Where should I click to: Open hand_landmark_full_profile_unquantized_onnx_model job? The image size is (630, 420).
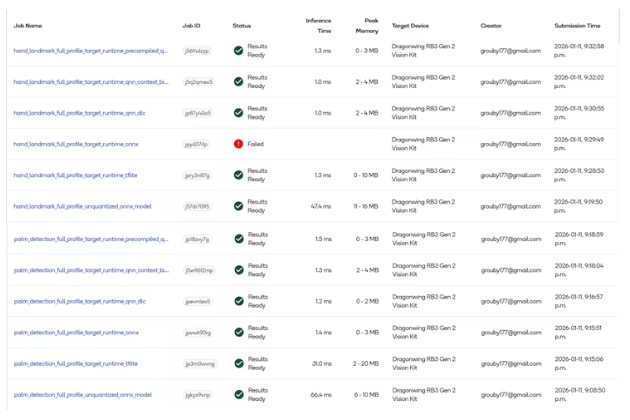tap(82, 207)
